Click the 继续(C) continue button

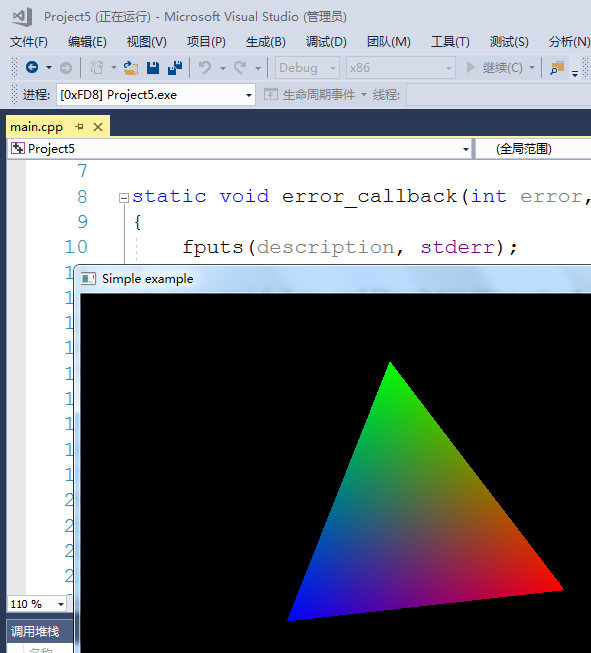point(495,67)
